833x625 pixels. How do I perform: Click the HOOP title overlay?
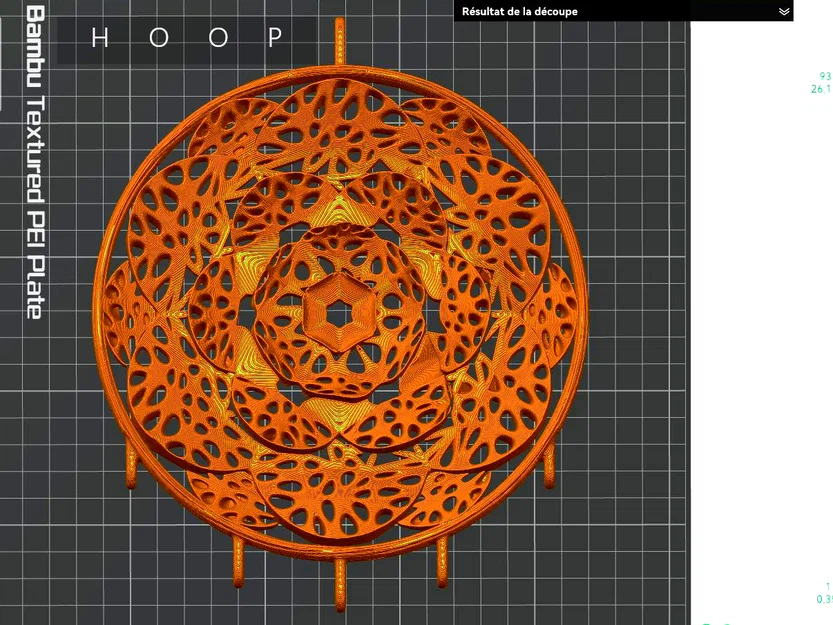(x=187, y=38)
